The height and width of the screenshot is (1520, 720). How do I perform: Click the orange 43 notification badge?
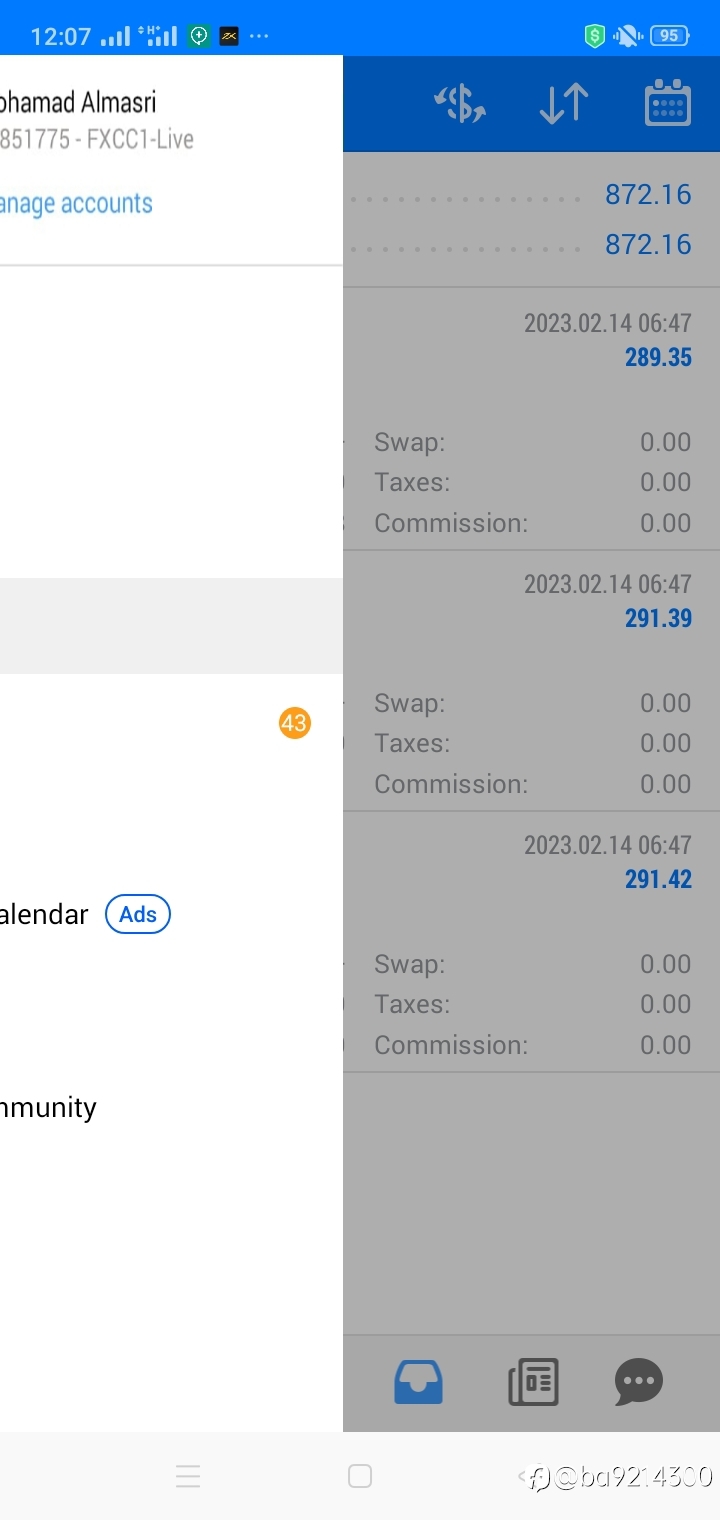click(x=295, y=723)
